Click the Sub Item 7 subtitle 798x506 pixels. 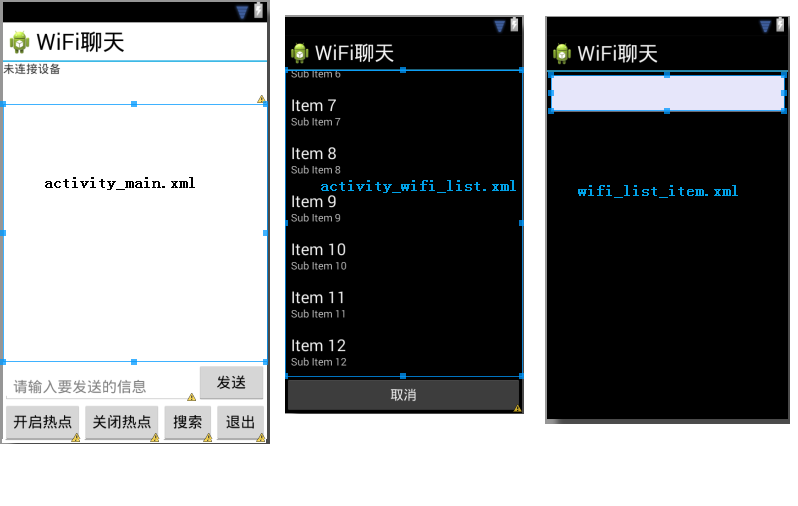(x=316, y=122)
